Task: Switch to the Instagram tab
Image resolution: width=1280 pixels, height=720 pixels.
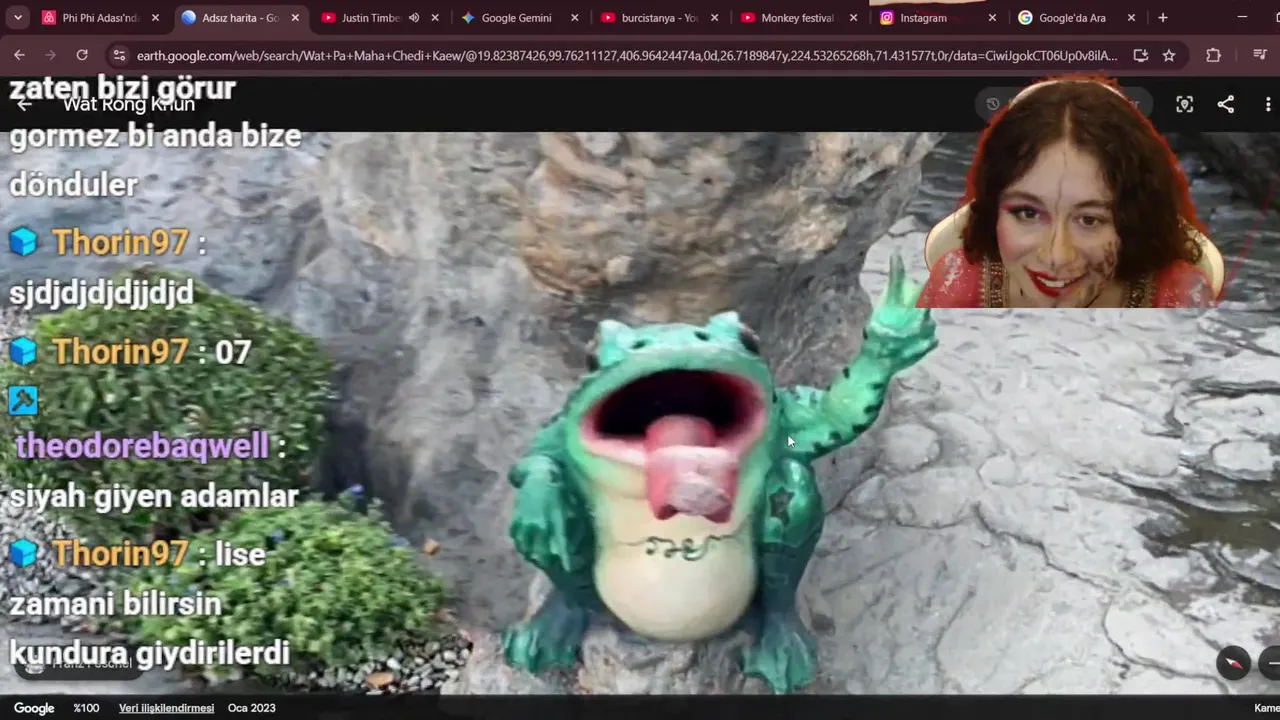Action: coord(922,17)
